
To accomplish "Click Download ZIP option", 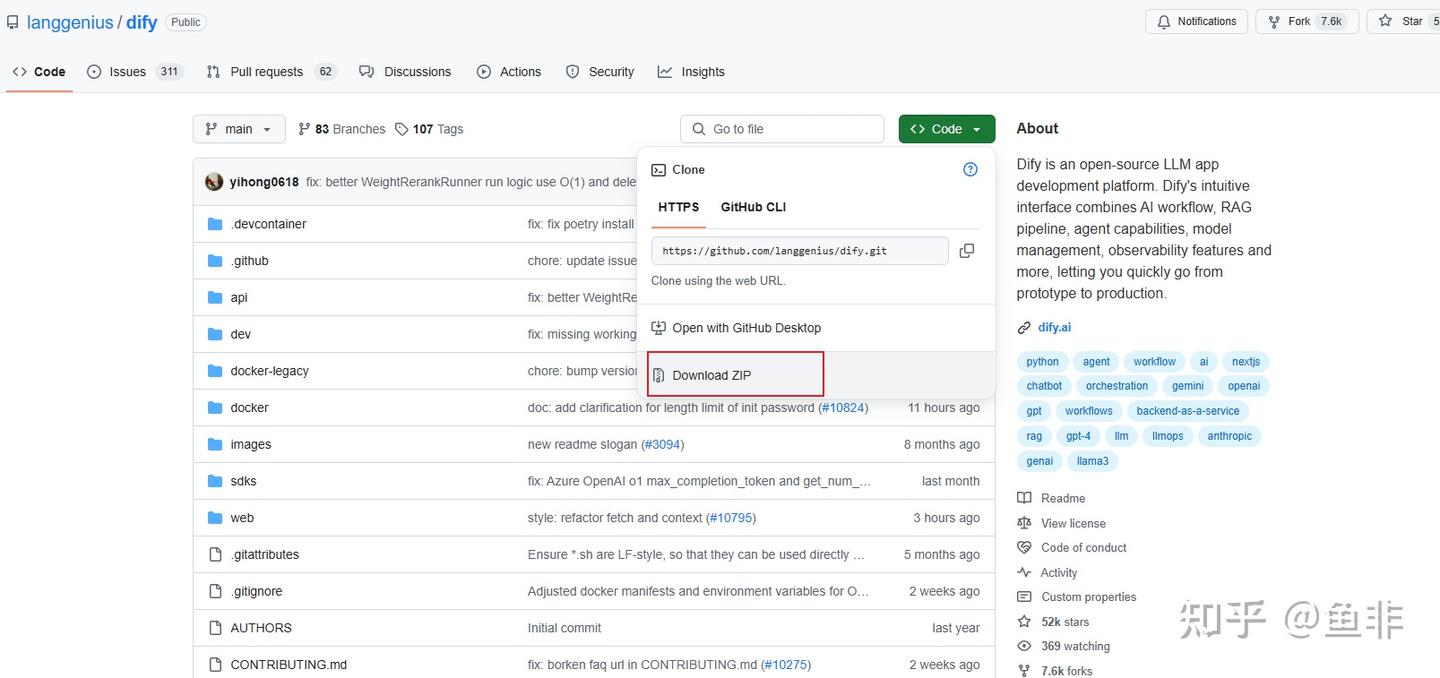I will (x=711, y=375).
